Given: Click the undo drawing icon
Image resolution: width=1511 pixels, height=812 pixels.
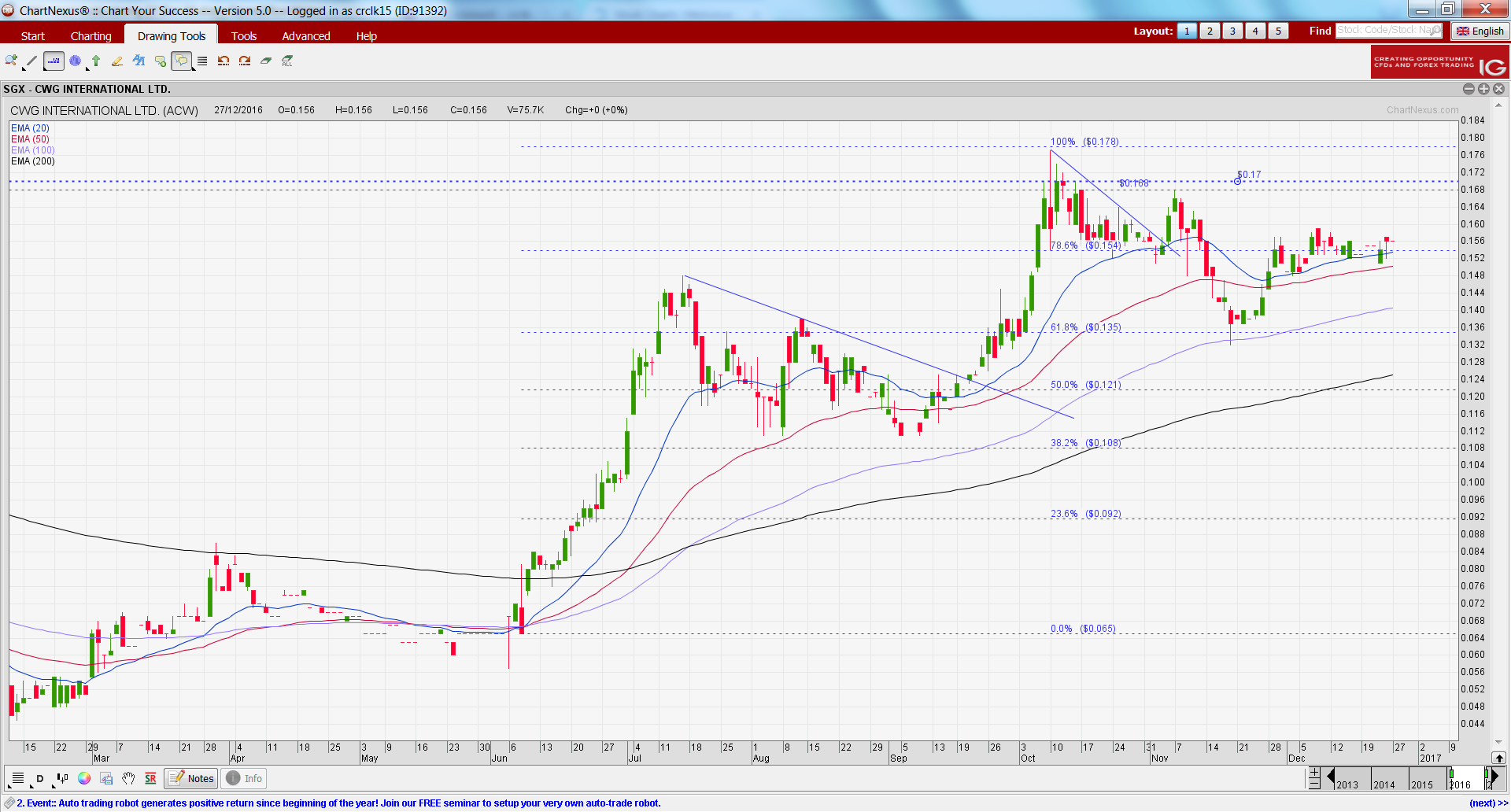Looking at the screenshot, I should pos(224,61).
